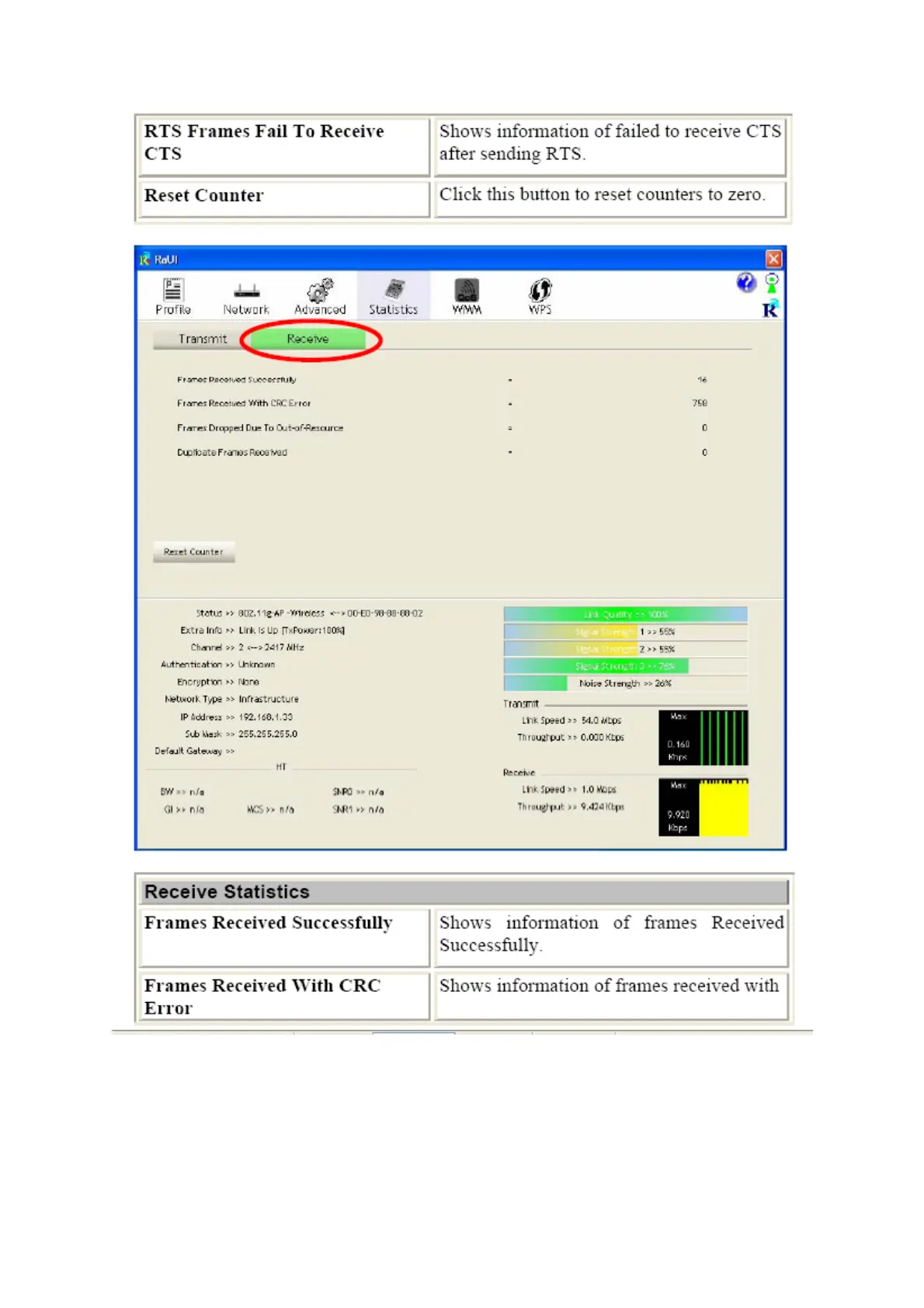This screenshot has height=1308, width=924.
Task: Click the Signal Strength 3 bar
Action: [x=625, y=666]
